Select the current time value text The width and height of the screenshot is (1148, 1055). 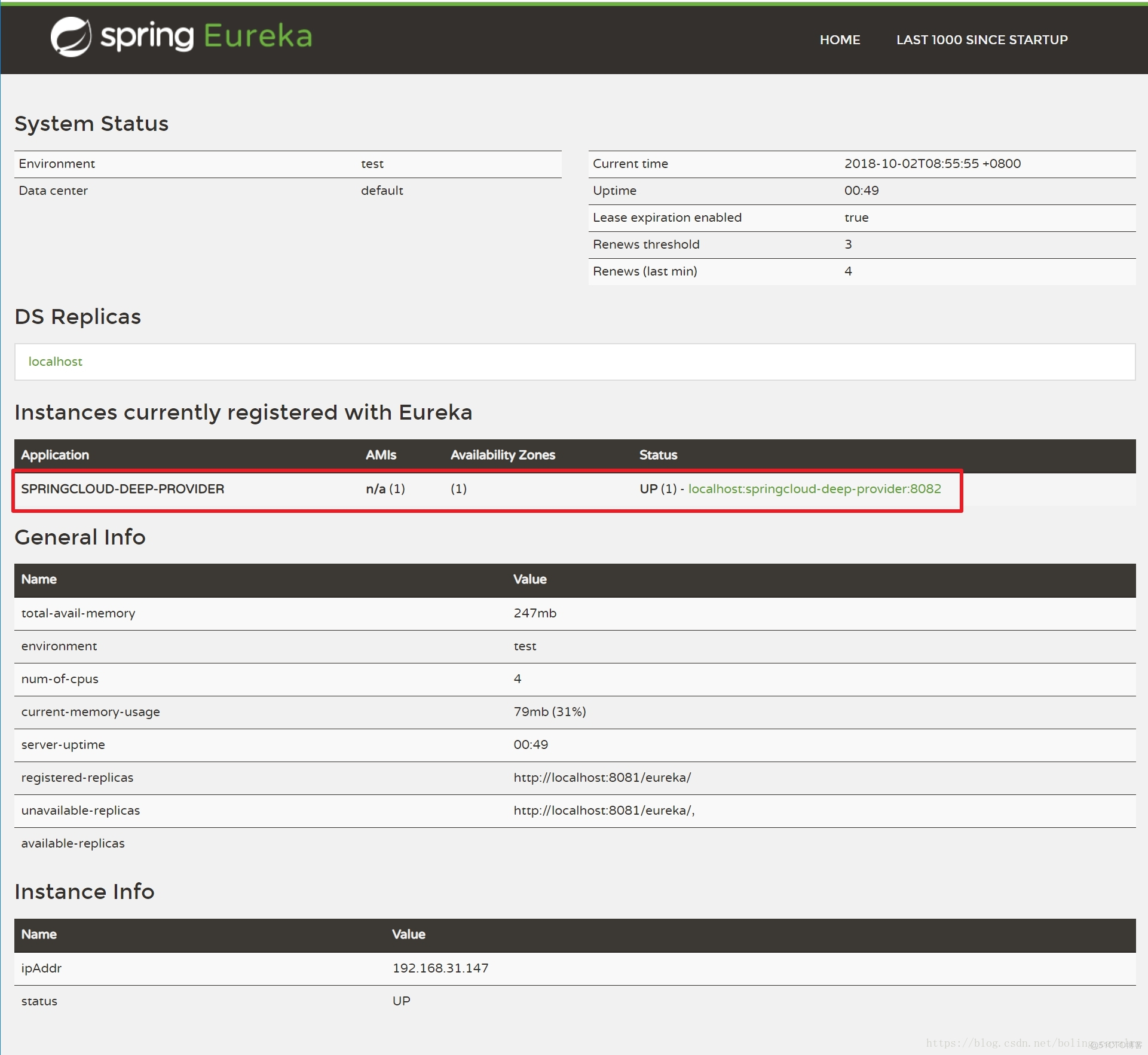click(x=932, y=164)
